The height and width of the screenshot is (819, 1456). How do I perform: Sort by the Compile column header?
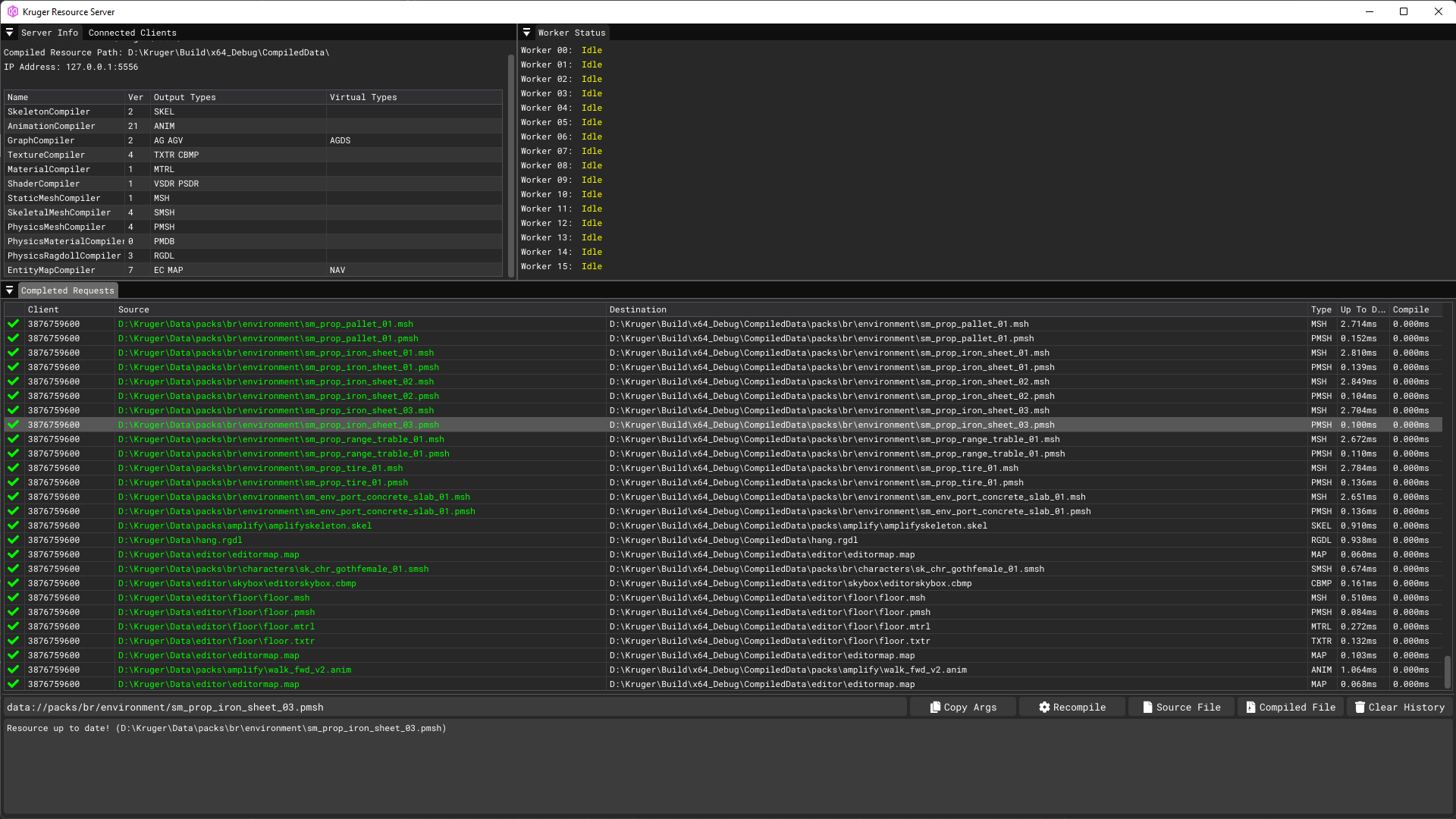[x=1410, y=309]
